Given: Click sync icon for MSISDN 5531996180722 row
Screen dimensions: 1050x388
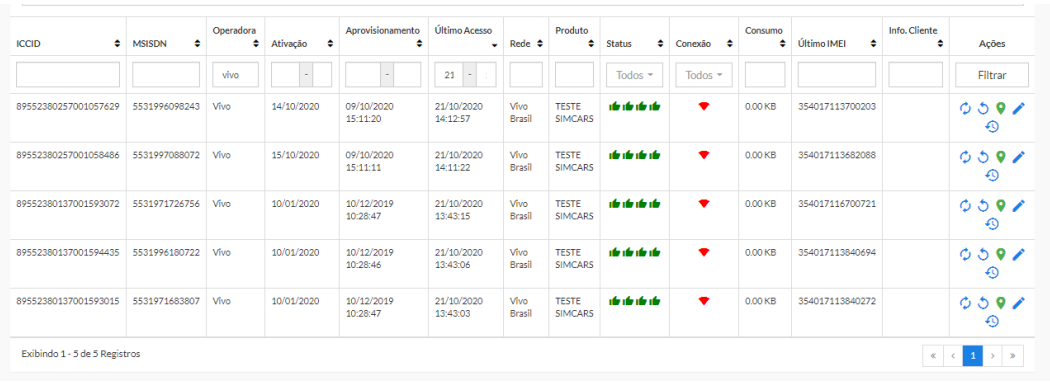Looking at the screenshot, I should coord(965,254).
